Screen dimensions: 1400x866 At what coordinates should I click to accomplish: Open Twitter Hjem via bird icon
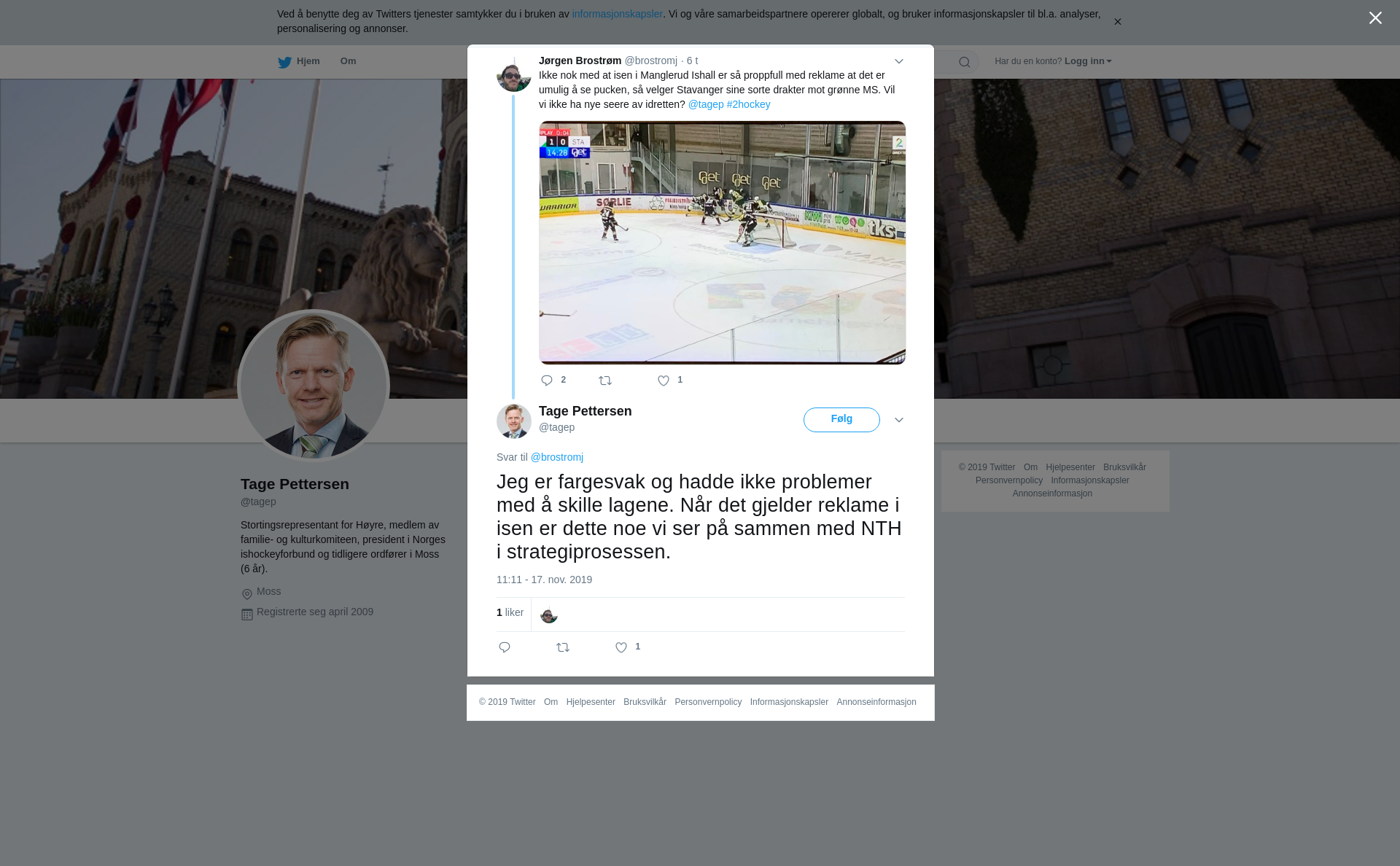(284, 62)
